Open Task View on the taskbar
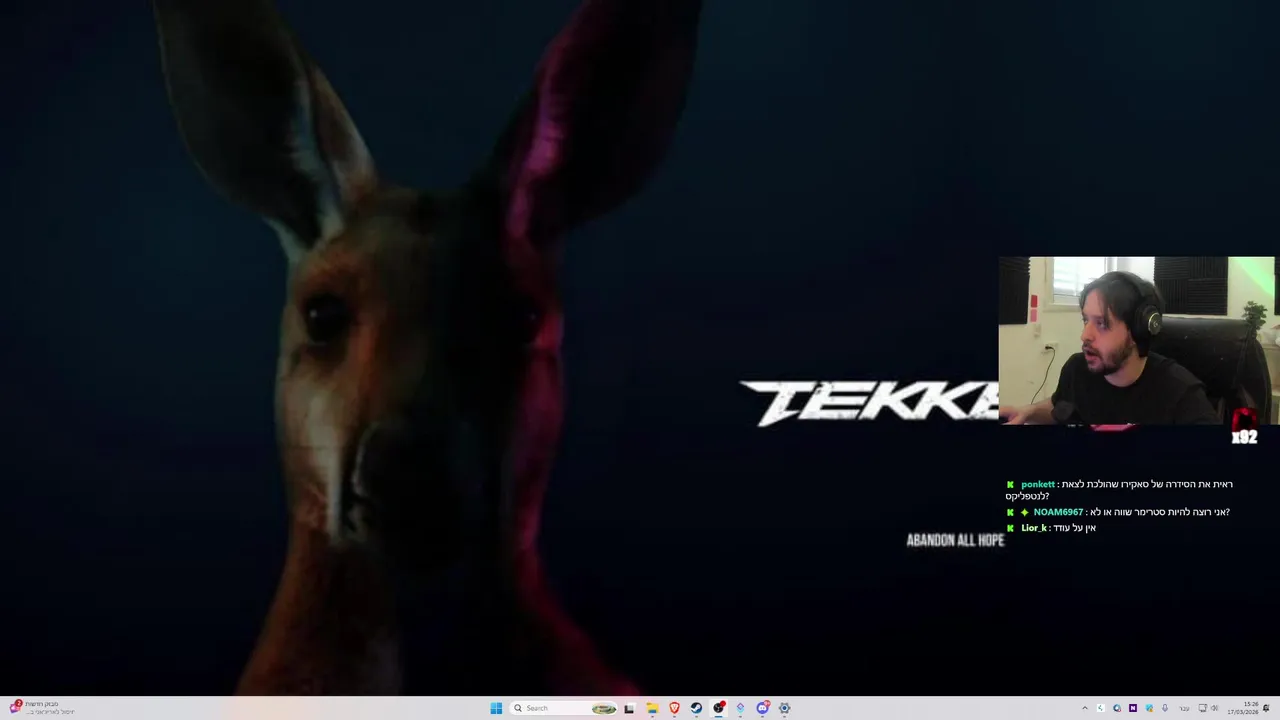Screen dimensions: 1280x720 click(629, 708)
